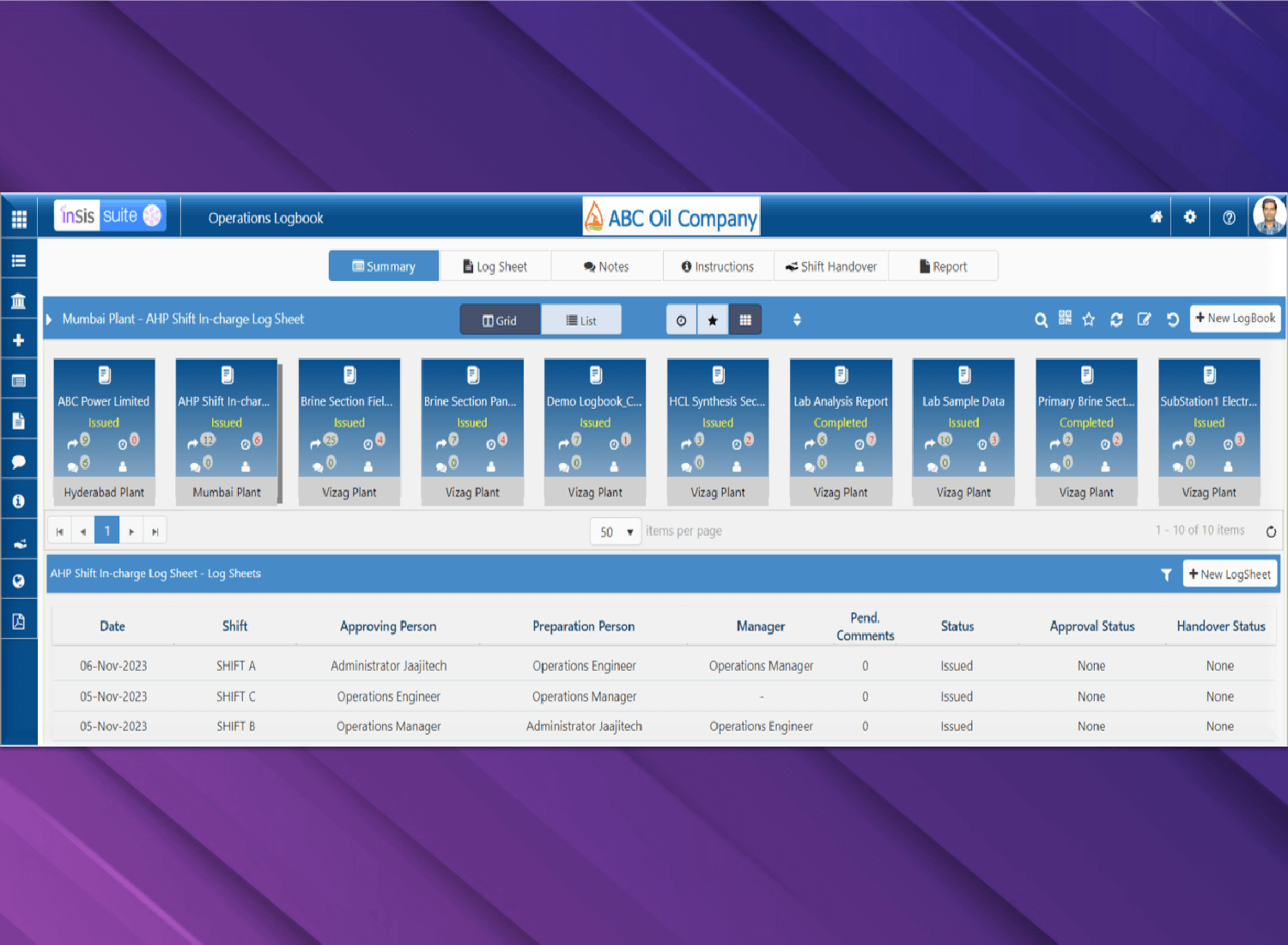Switch to List view toggle
The height and width of the screenshot is (945, 1288).
[x=581, y=320]
